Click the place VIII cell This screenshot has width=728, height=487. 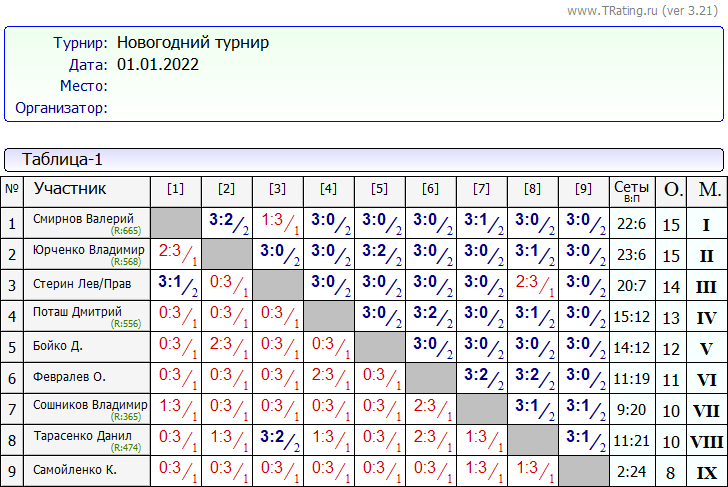[x=707, y=441]
